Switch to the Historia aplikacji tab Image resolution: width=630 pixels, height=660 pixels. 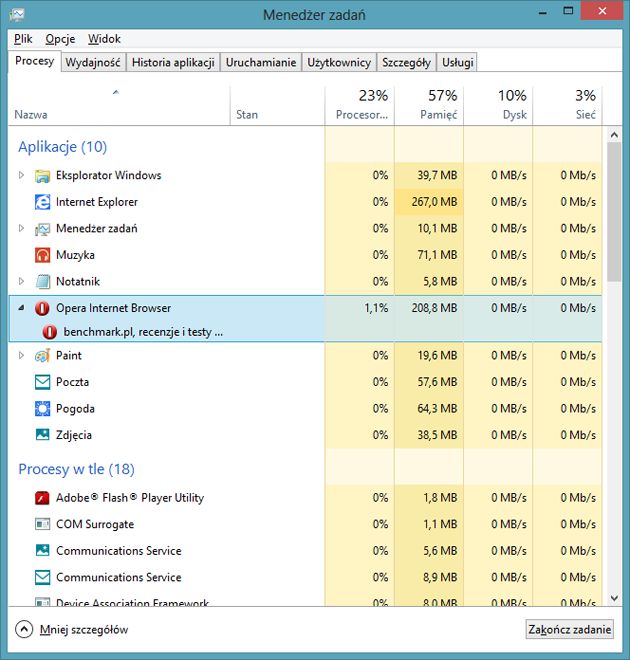point(173,62)
